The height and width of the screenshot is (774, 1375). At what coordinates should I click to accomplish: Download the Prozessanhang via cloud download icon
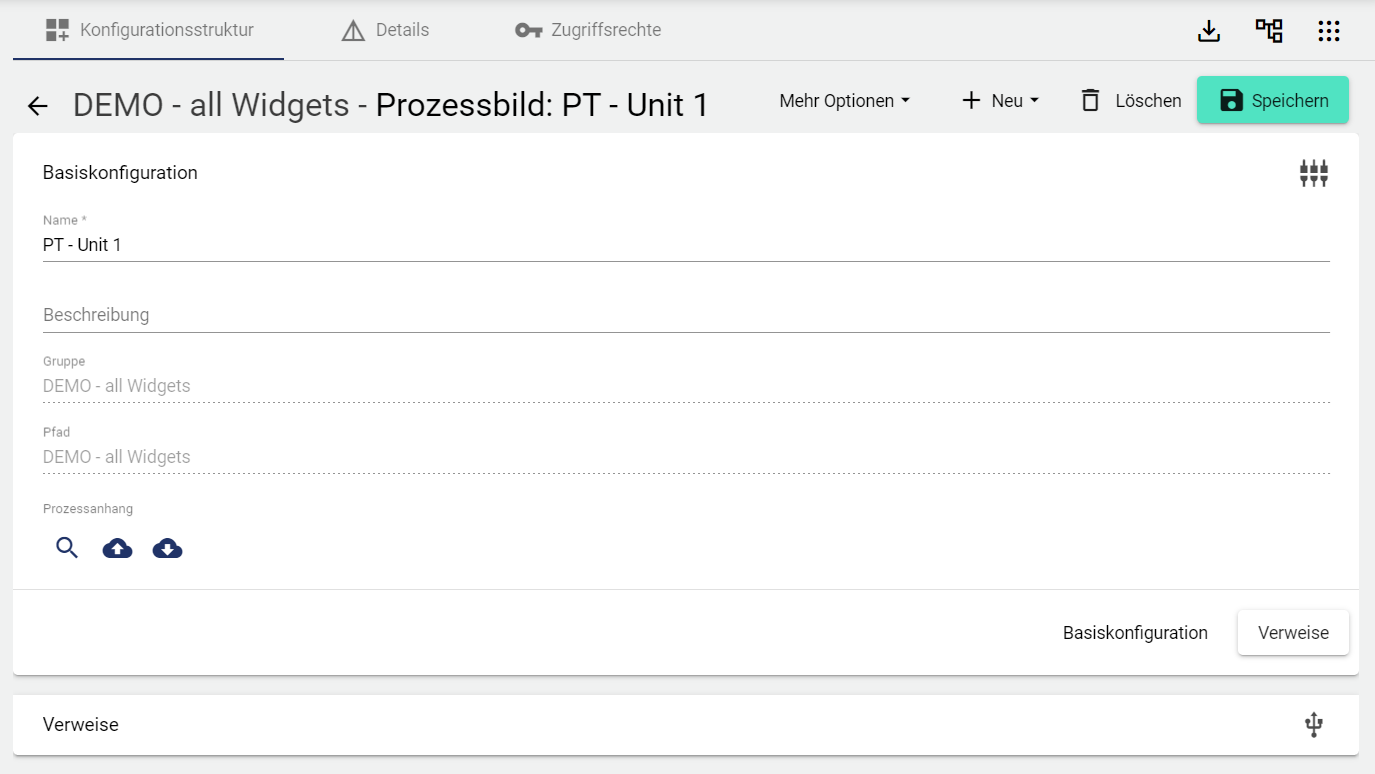click(x=168, y=548)
